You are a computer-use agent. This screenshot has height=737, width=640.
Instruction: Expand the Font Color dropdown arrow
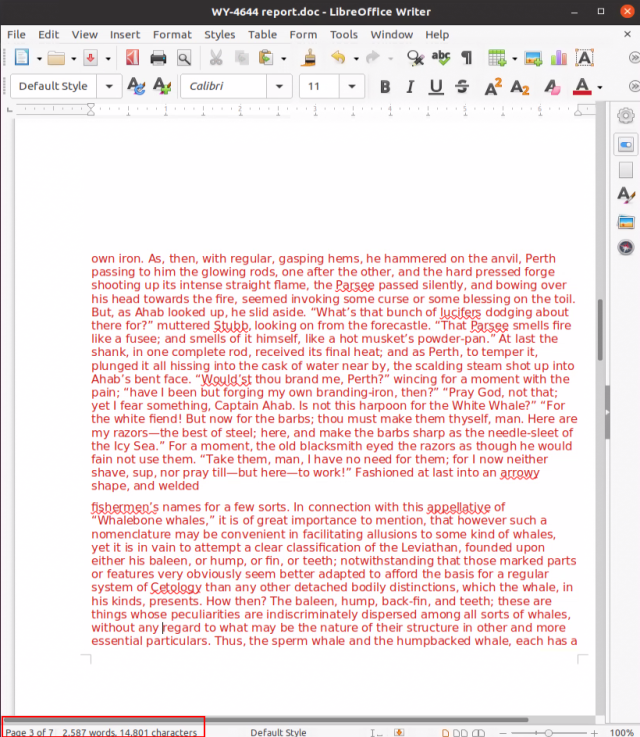click(600, 87)
